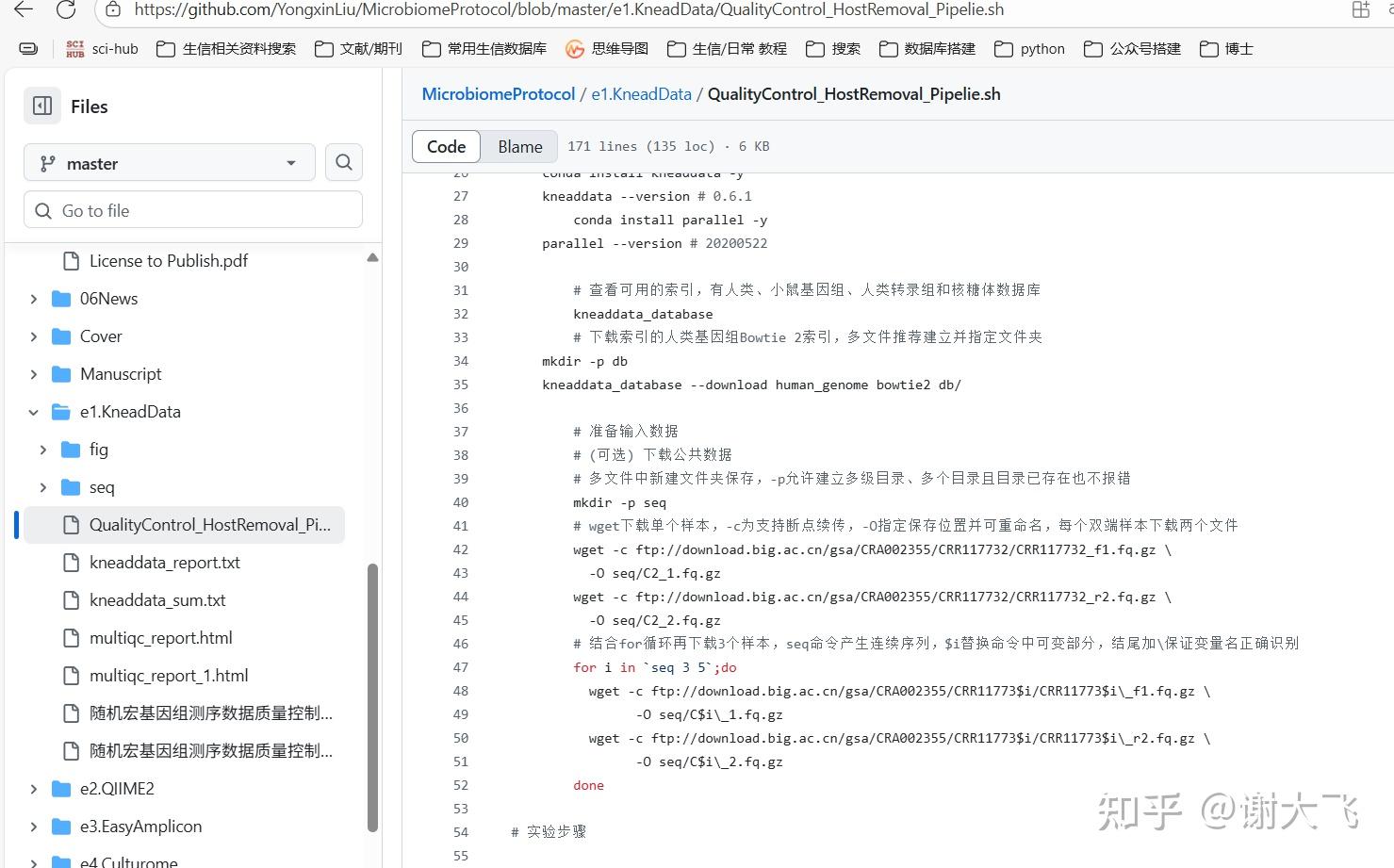The width and height of the screenshot is (1394, 868).
Task: Click inside the Go to file field
Action: pos(192,209)
